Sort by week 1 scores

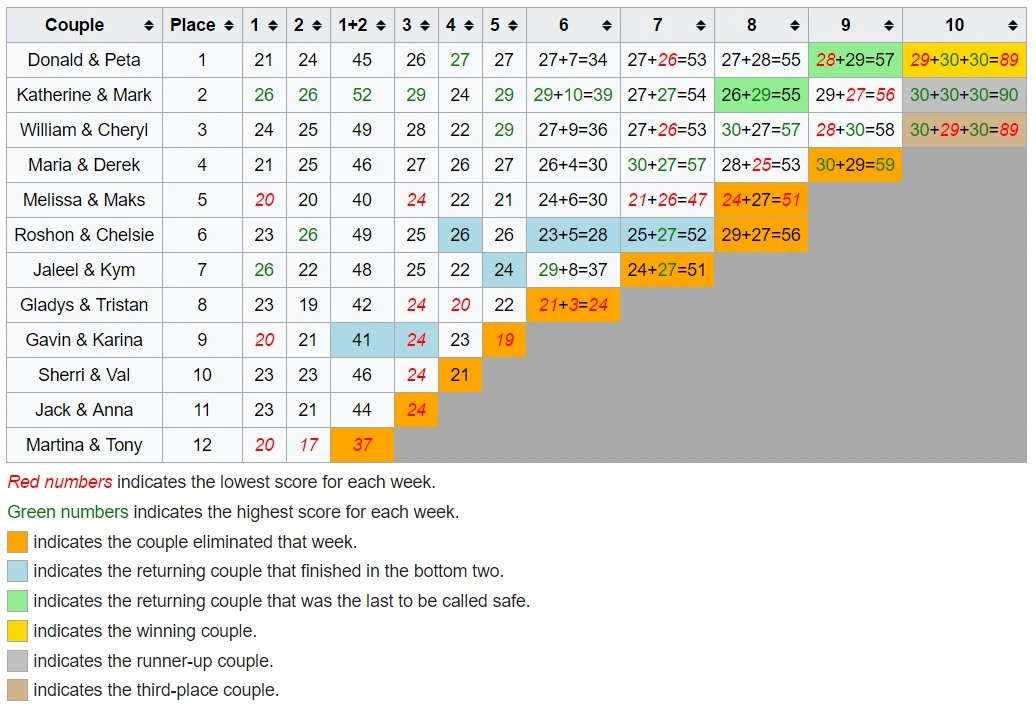tap(274, 25)
